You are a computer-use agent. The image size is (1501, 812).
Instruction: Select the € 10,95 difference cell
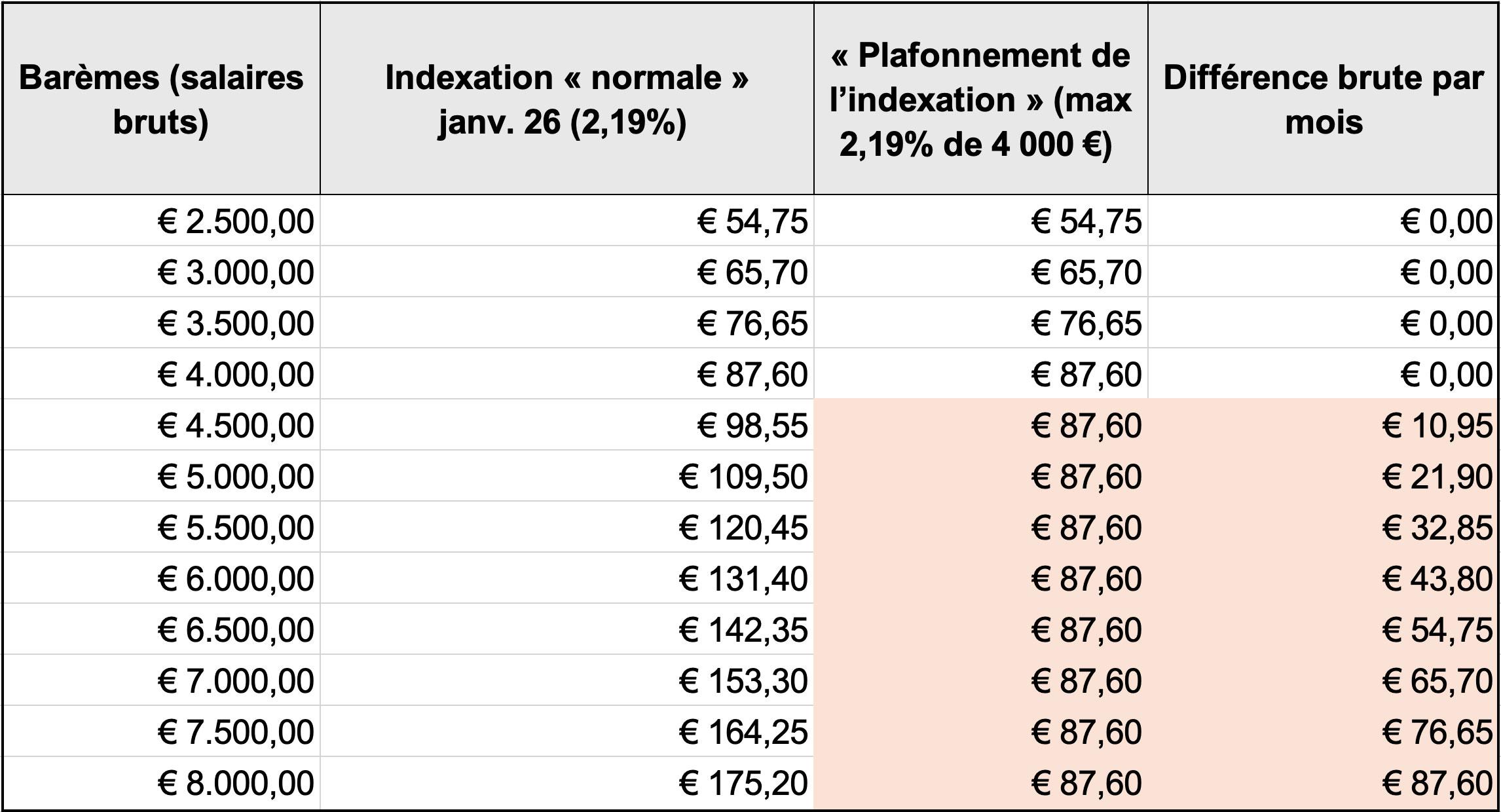coord(1437,426)
